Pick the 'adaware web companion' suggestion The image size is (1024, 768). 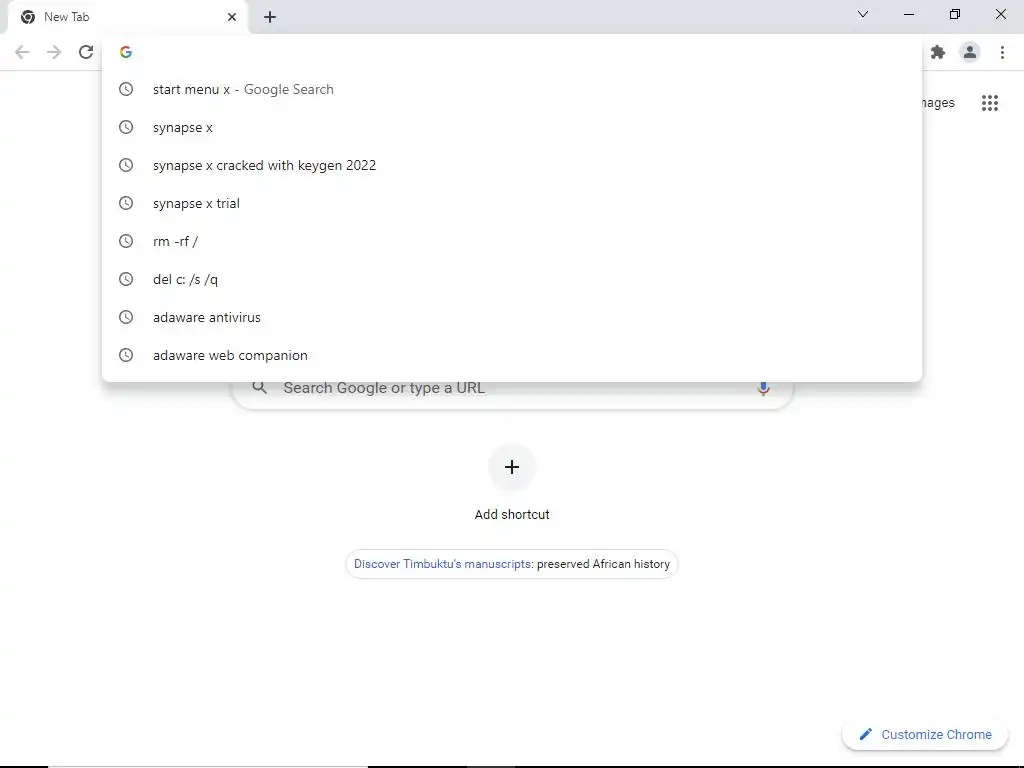512,355
